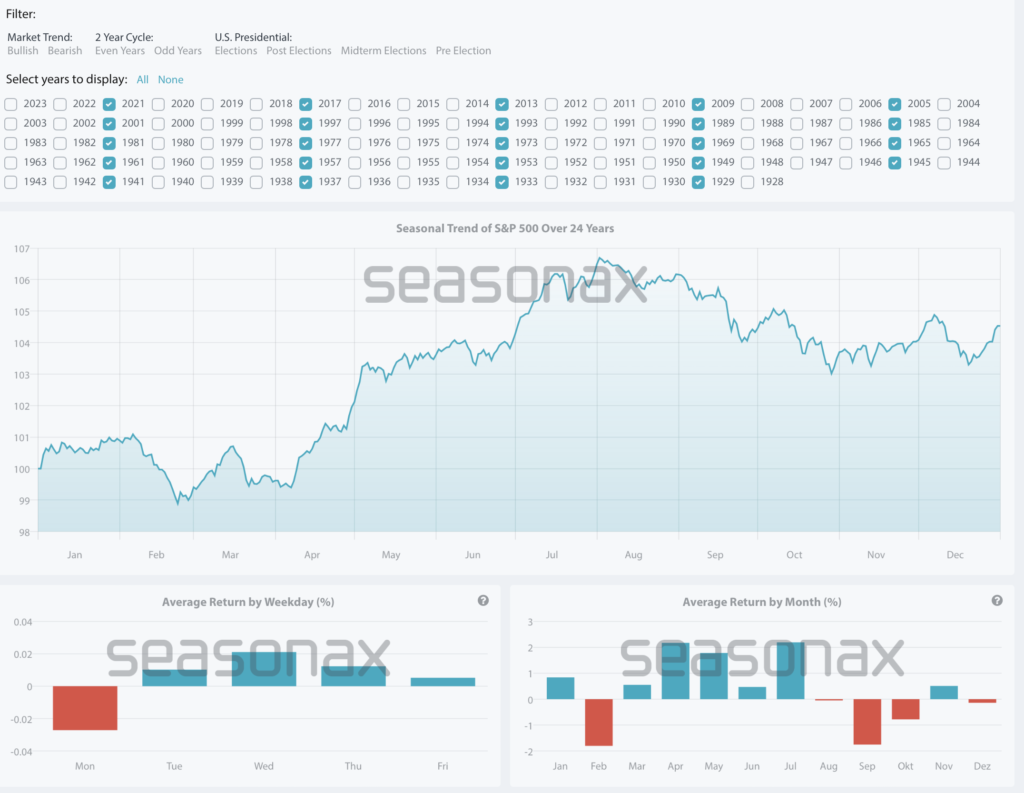The image size is (1024, 793).
Task: Open help icon on Average Return by Weekday
Action: click(483, 601)
